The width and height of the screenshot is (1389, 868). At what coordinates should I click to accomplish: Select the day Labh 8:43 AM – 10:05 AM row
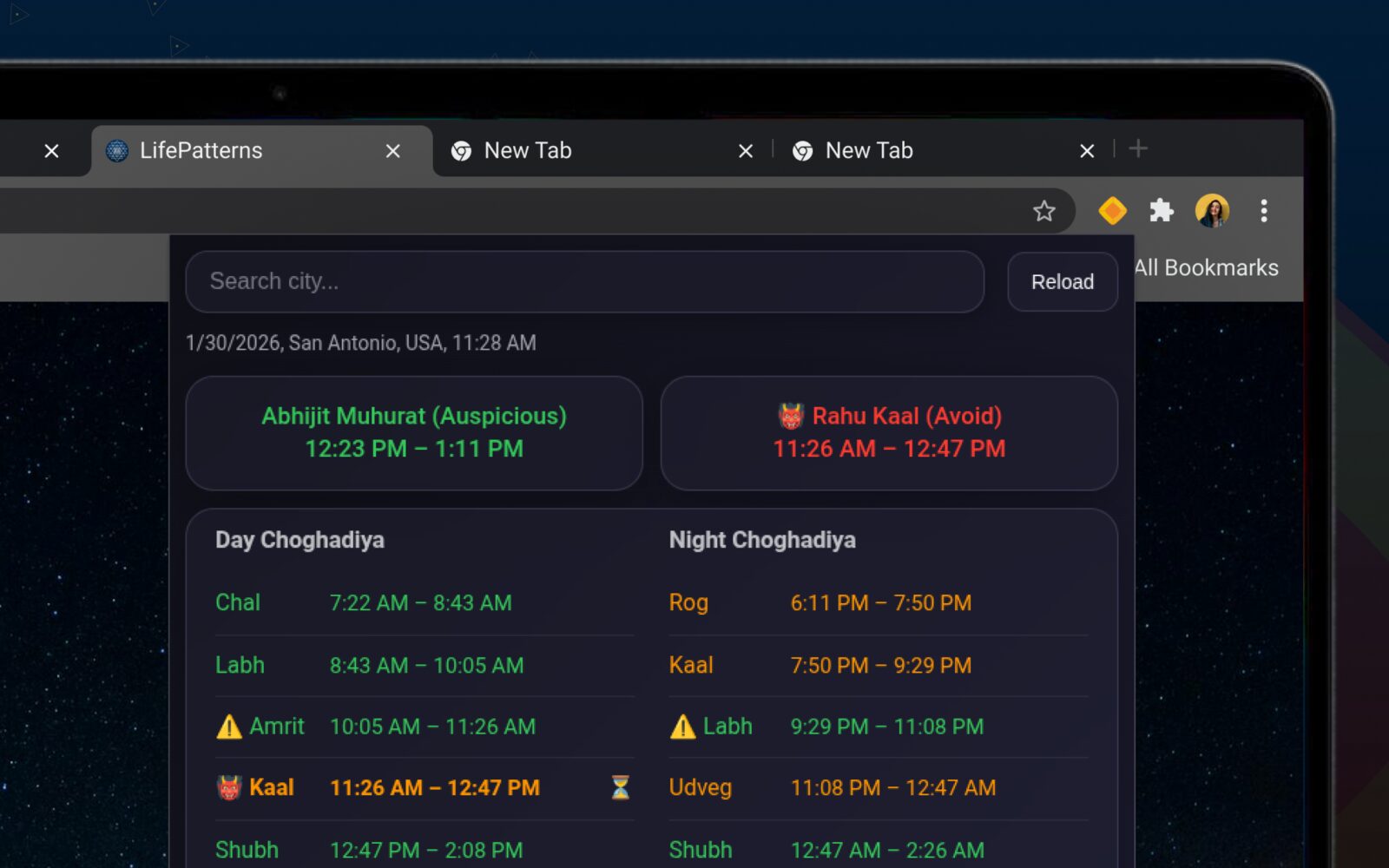[425, 665]
